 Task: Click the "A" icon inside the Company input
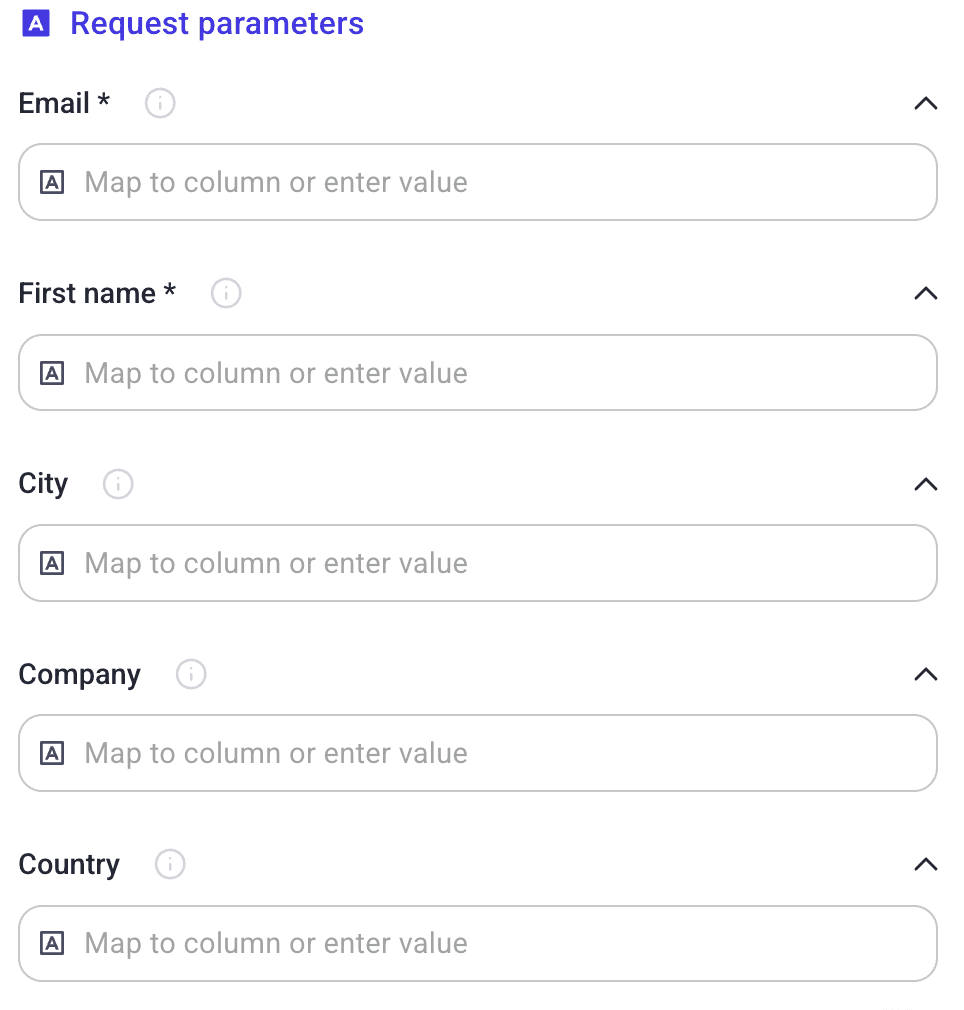[51, 753]
